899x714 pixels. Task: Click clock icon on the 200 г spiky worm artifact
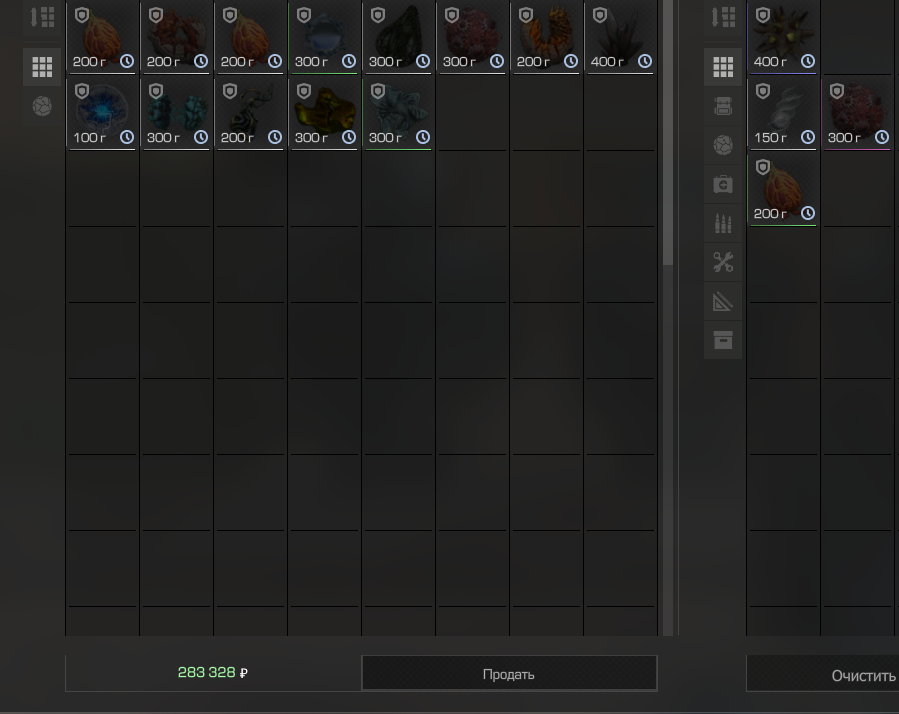pos(571,61)
